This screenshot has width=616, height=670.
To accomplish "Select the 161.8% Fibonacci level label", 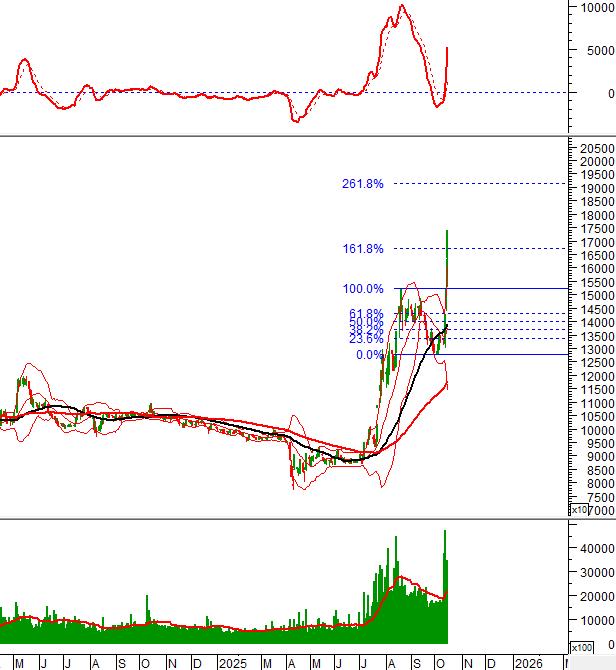I will 362,249.
